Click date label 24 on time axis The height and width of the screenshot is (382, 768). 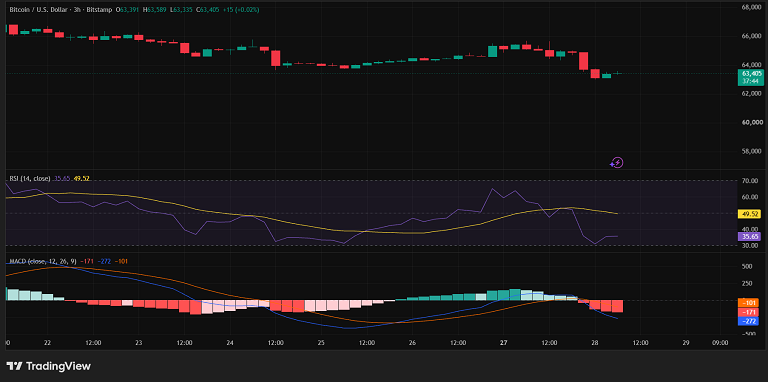coord(230,343)
